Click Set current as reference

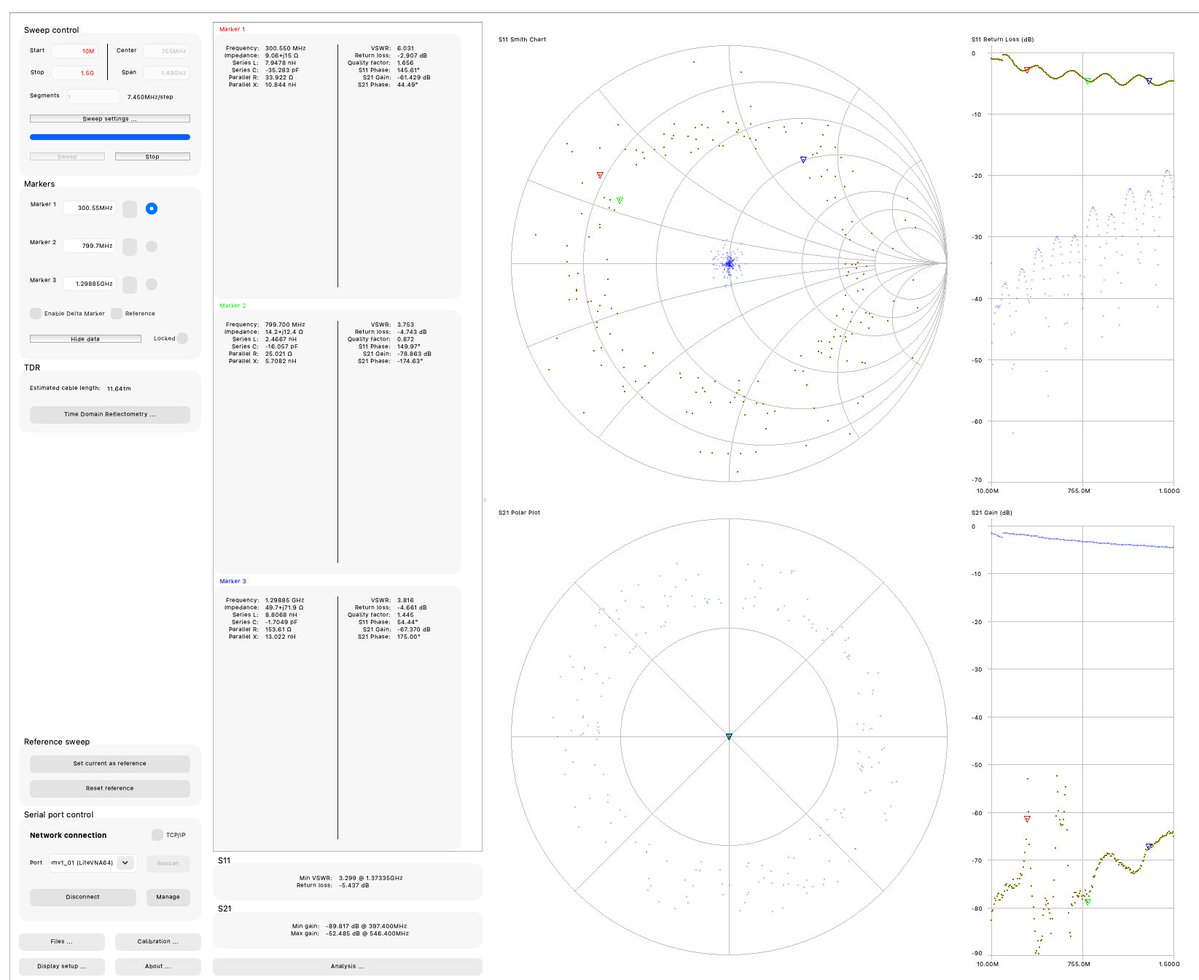pyautogui.click(x=110, y=764)
